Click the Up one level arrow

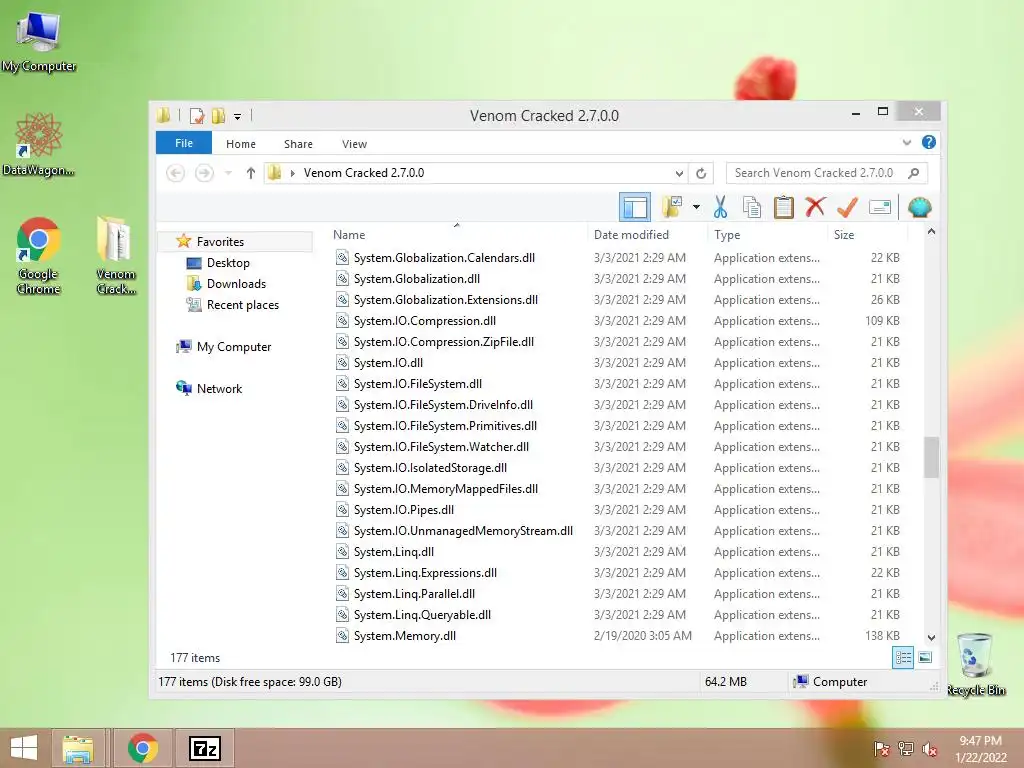(251, 173)
